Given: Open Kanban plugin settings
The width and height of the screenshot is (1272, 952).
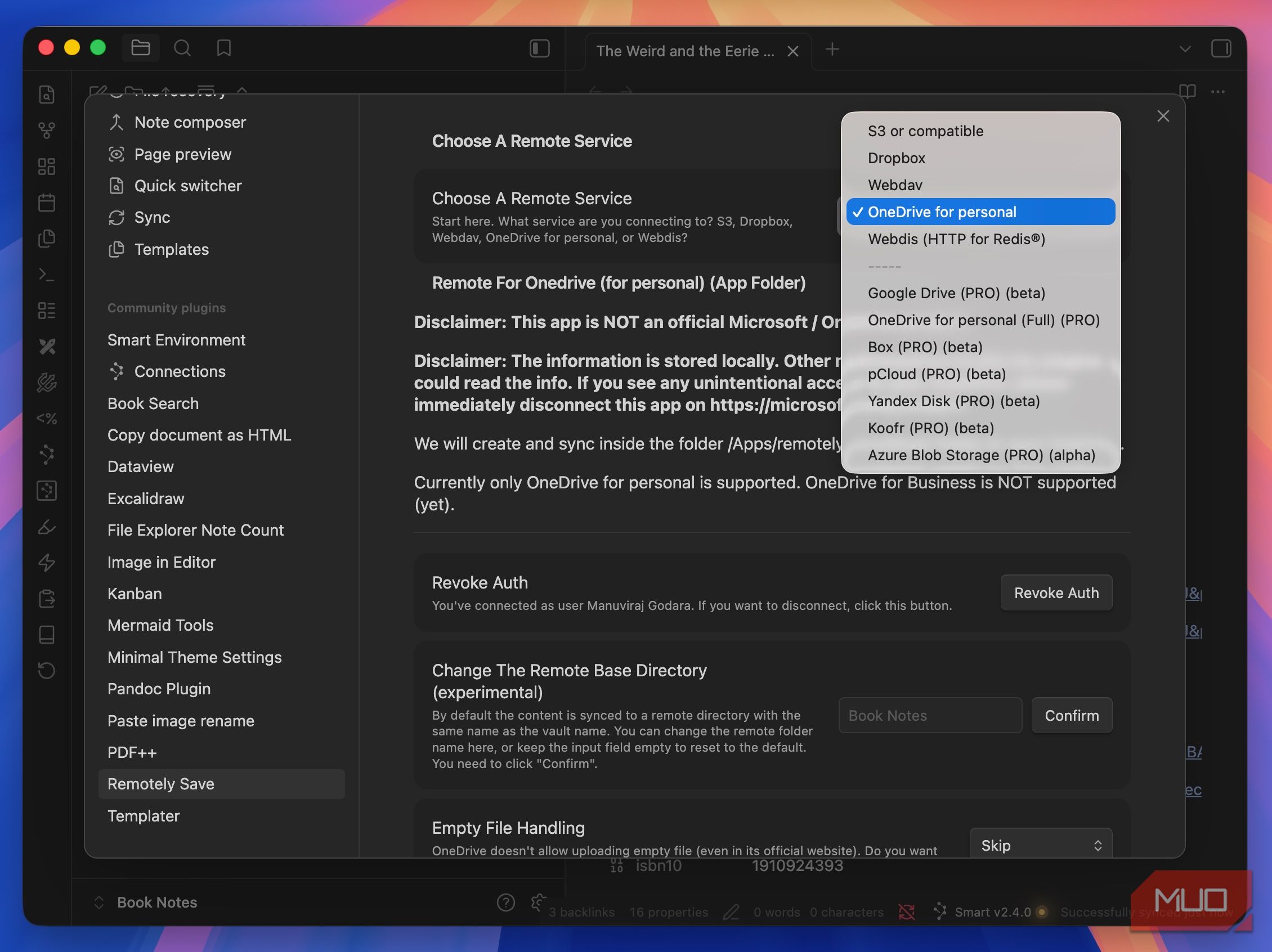Looking at the screenshot, I should click(221, 593).
